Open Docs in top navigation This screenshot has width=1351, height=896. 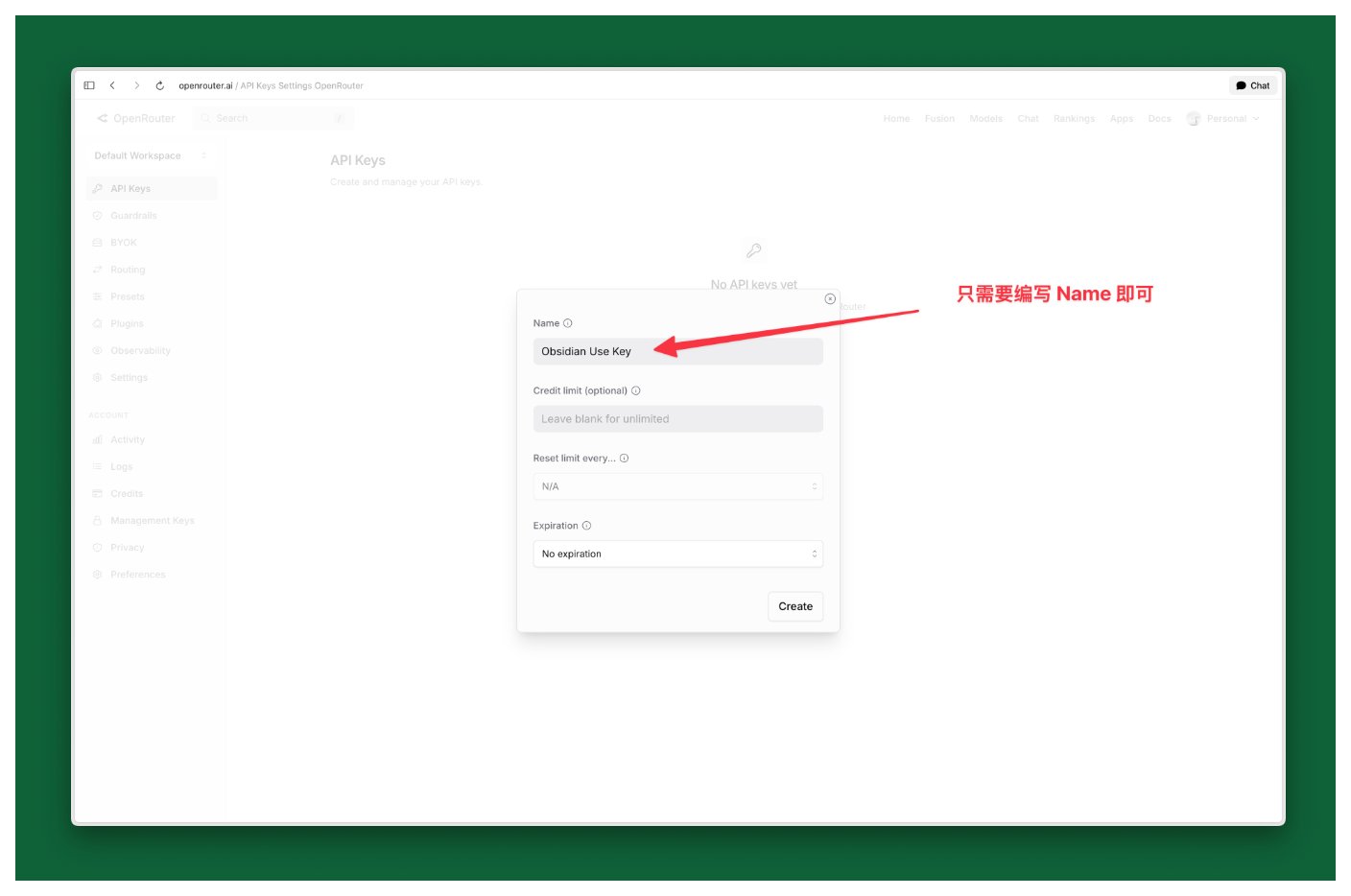click(1159, 119)
